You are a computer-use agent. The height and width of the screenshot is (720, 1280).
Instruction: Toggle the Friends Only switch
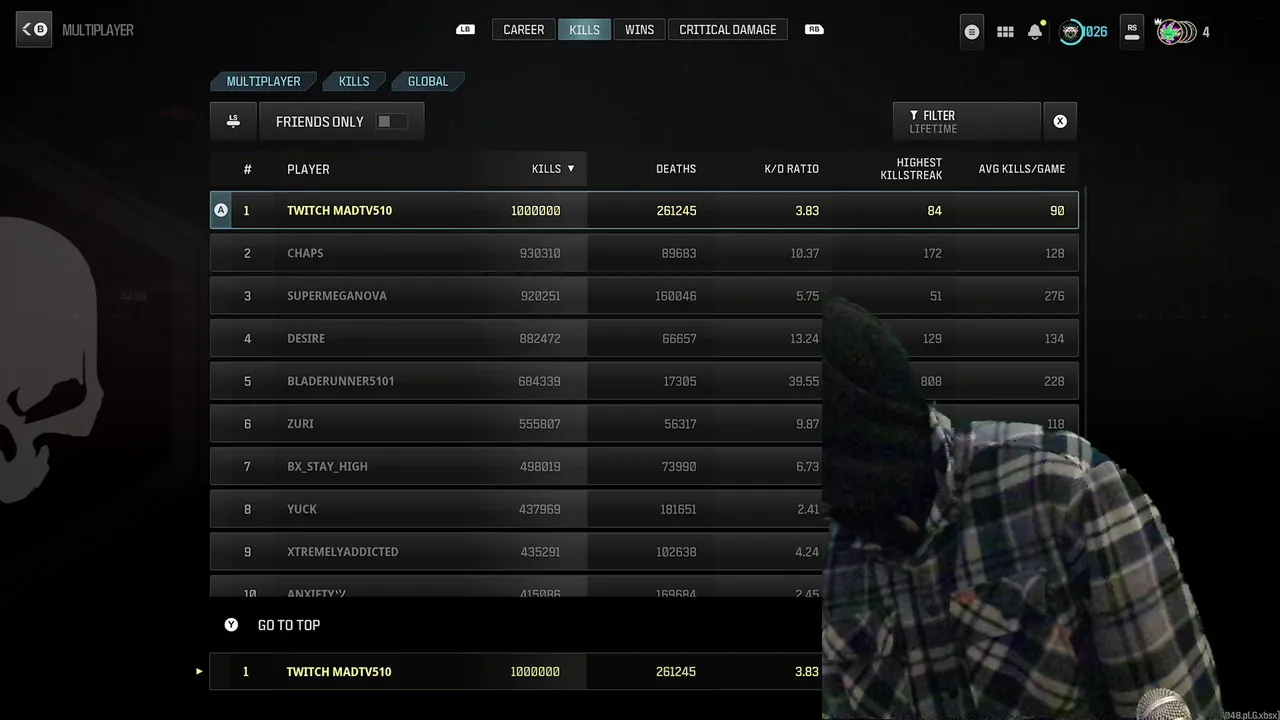pyautogui.click(x=391, y=121)
